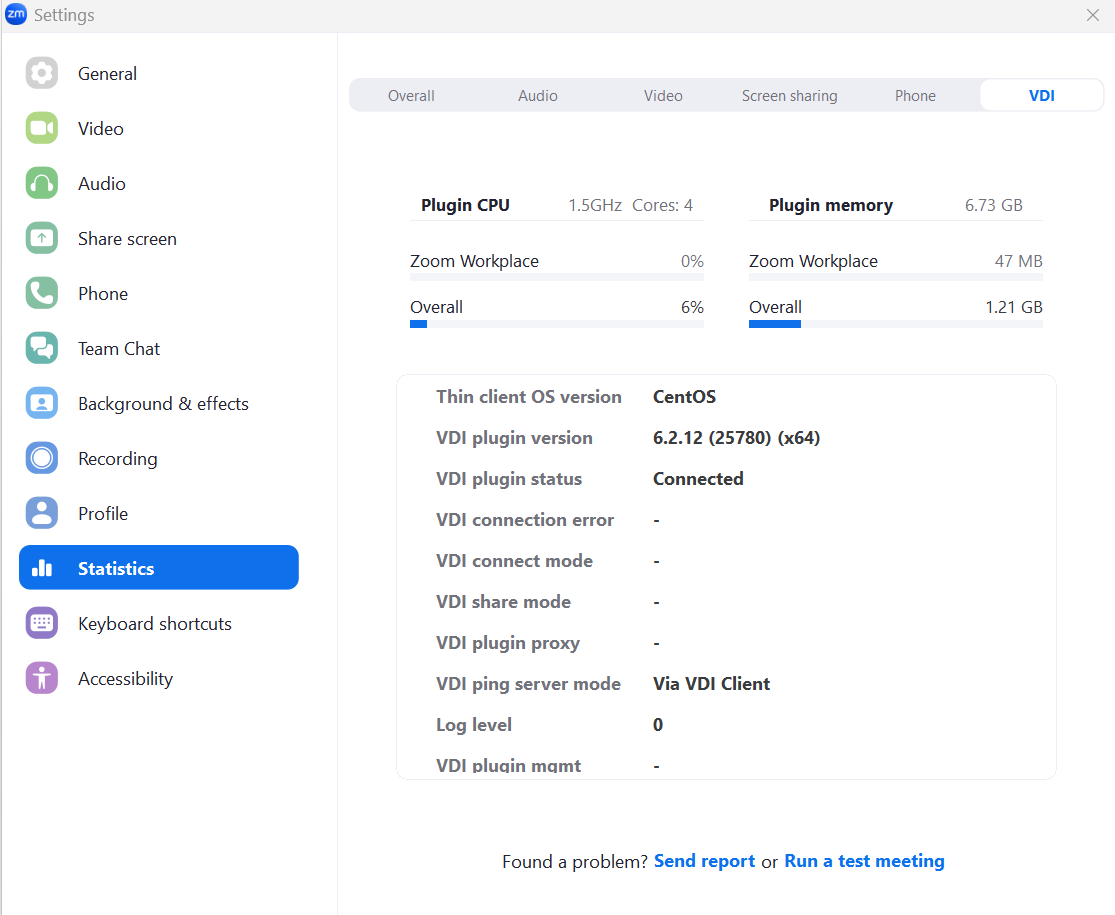Select the VDI statistics tab

click(1042, 95)
